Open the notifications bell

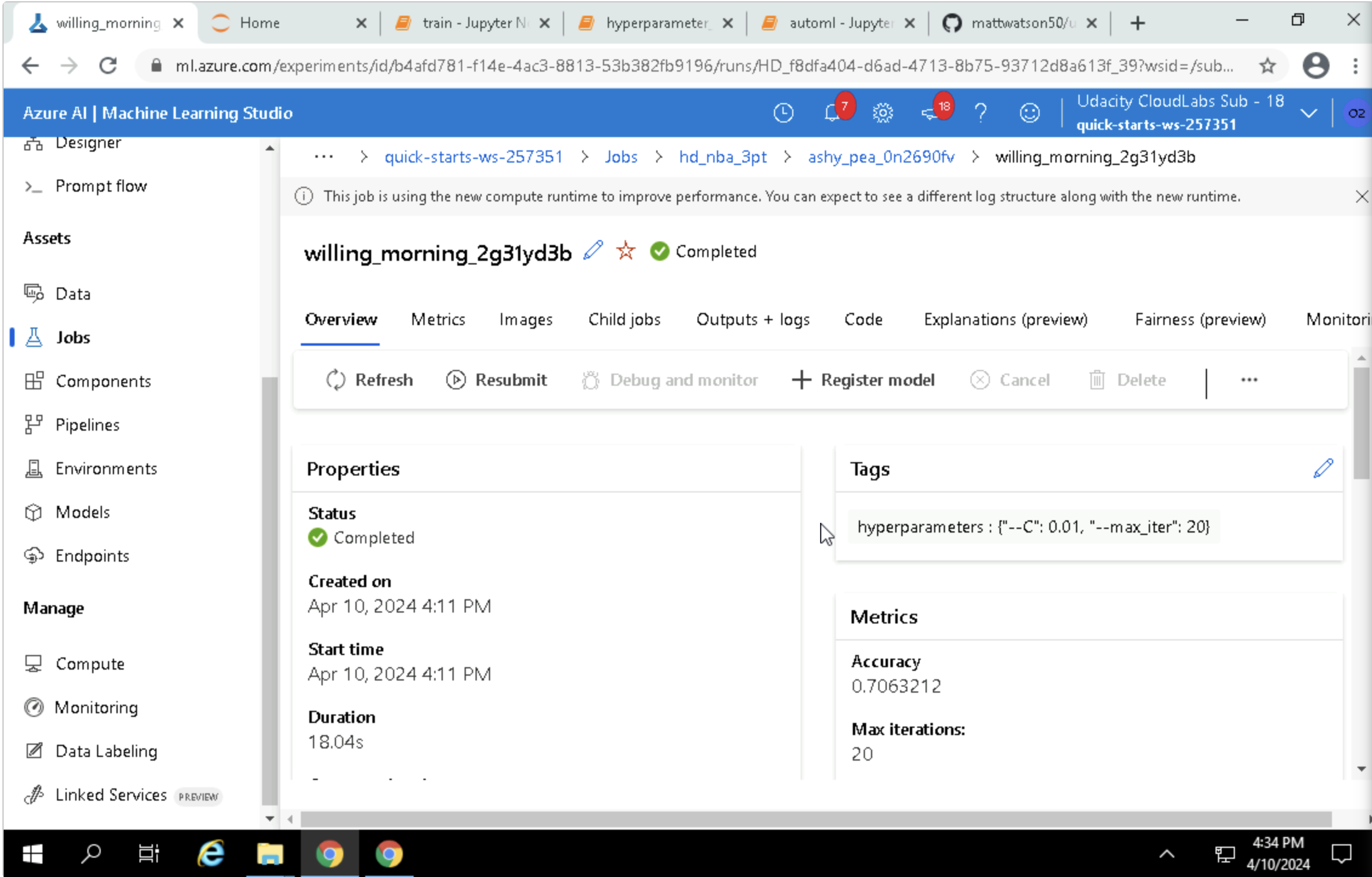click(x=832, y=113)
